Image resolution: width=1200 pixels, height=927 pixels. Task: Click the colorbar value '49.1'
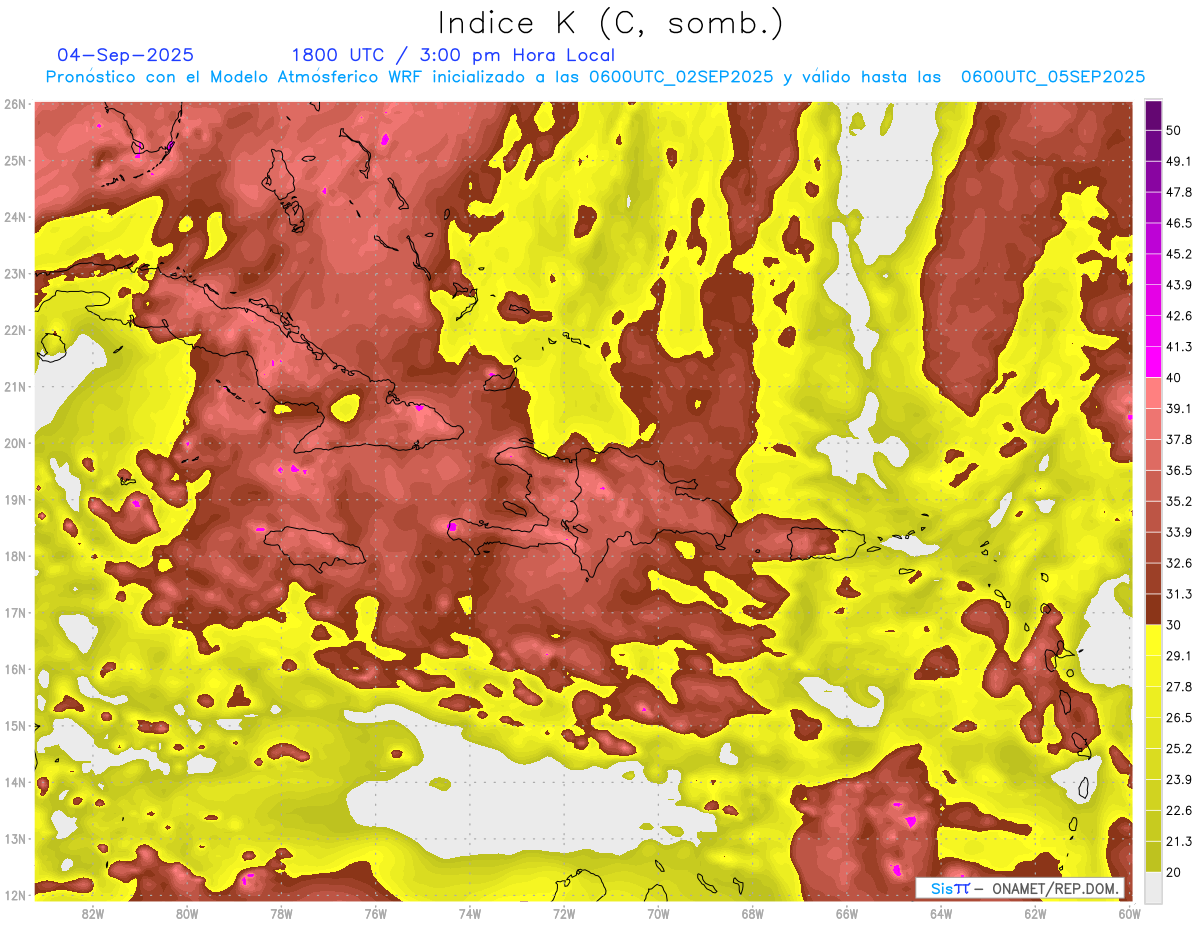pos(1179,161)
